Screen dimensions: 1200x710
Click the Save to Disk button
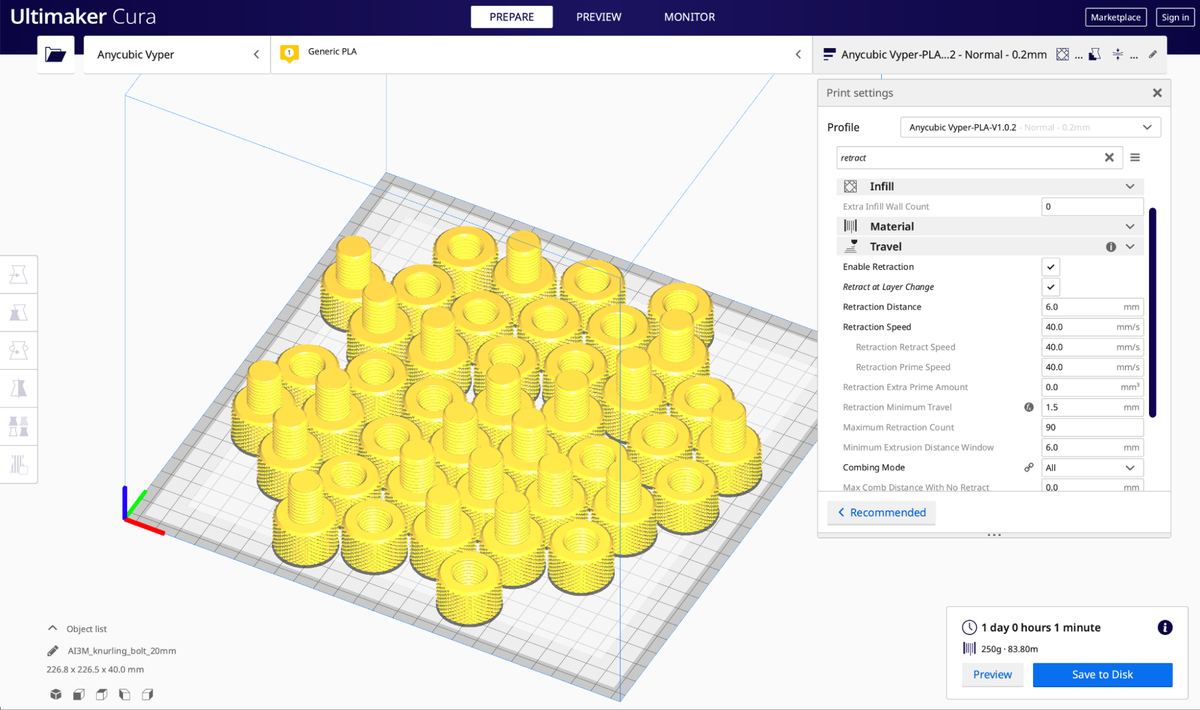[x=1102, y=674]
